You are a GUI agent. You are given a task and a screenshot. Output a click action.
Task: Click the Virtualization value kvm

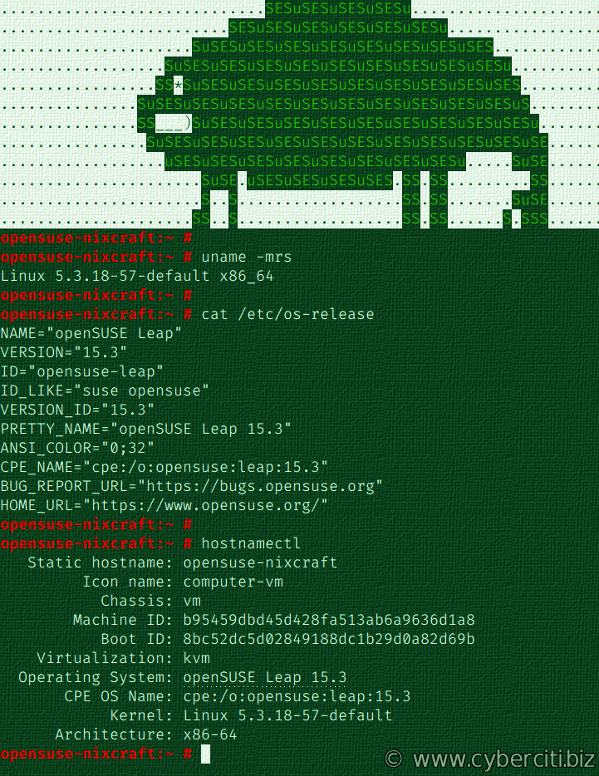[x=197, y=658]
